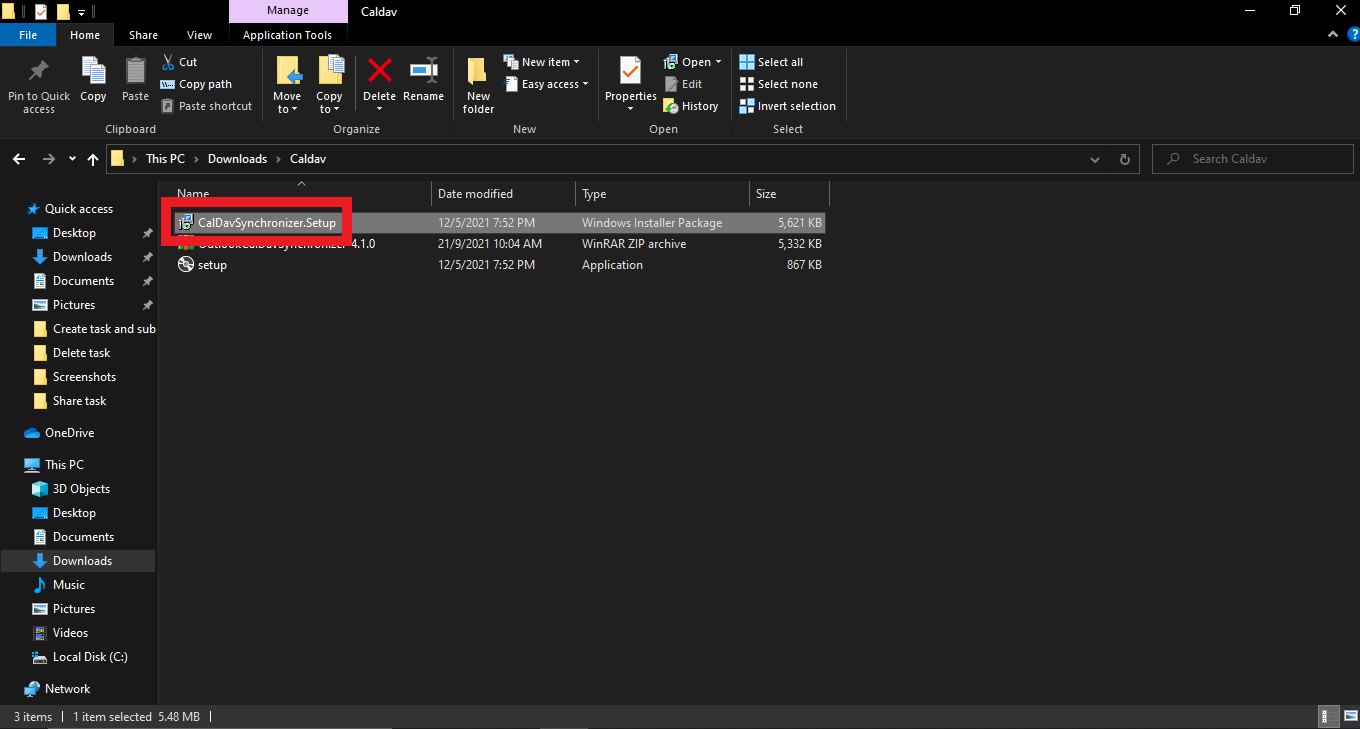Click the Refresh icon beside address bar

[1124, 159]
